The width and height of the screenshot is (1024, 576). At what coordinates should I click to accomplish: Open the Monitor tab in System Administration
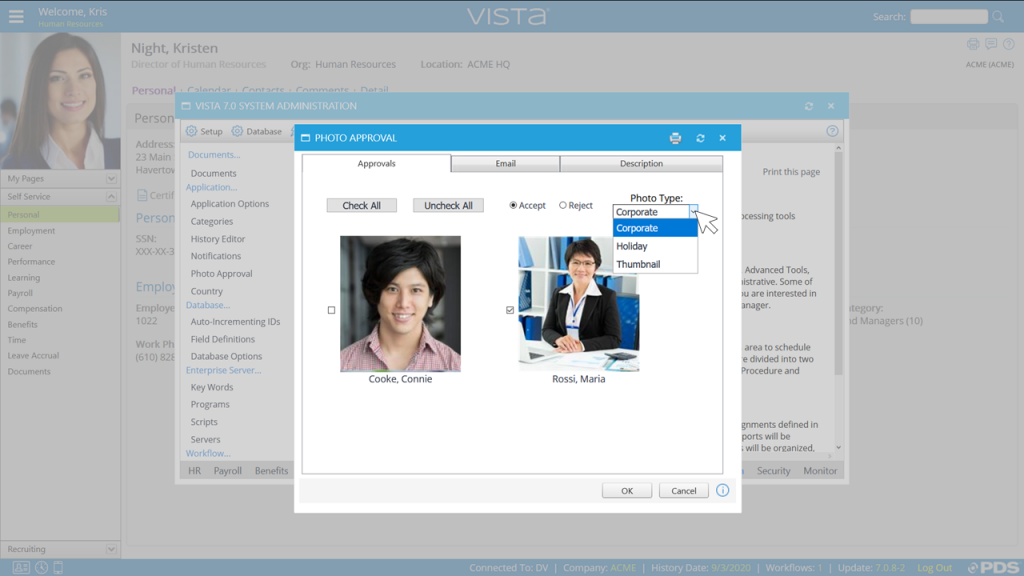(820, 471)
